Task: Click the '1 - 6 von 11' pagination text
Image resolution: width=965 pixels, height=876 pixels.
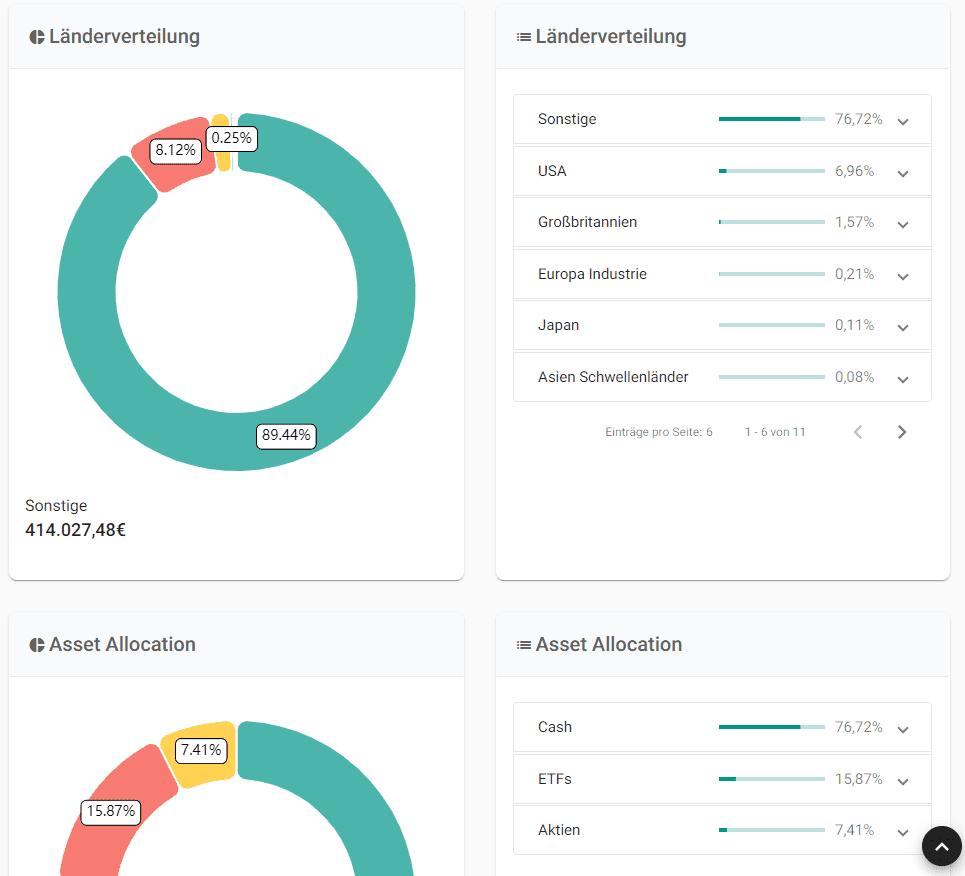Action: (775, 432)
